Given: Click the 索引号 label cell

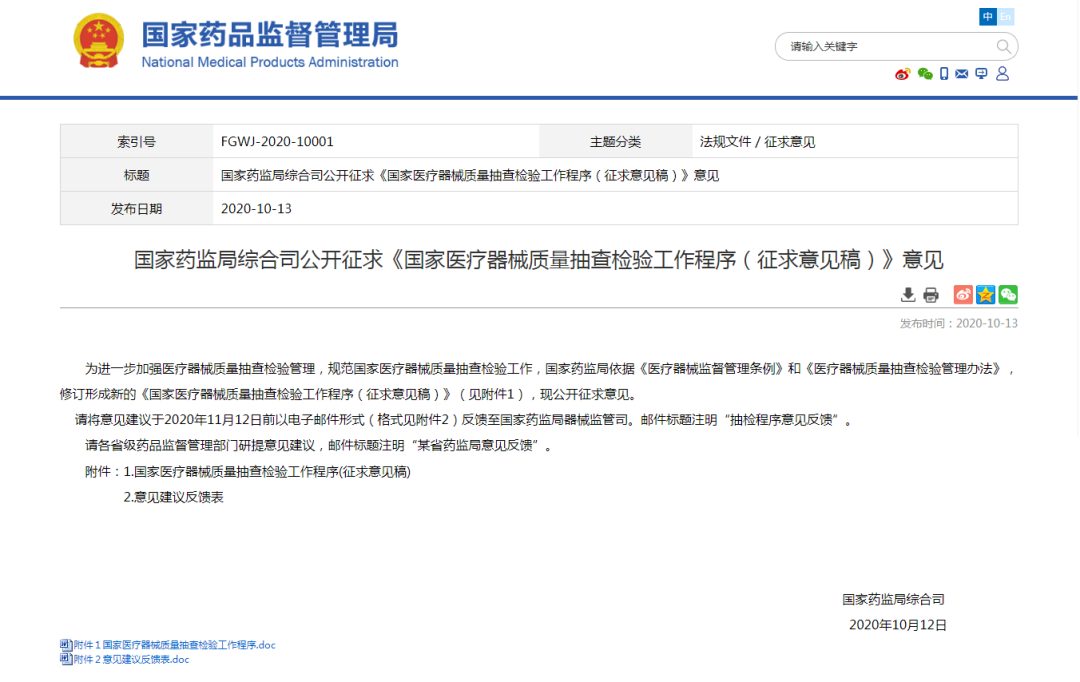Looking at the screenshot, I should coord(136,142).
